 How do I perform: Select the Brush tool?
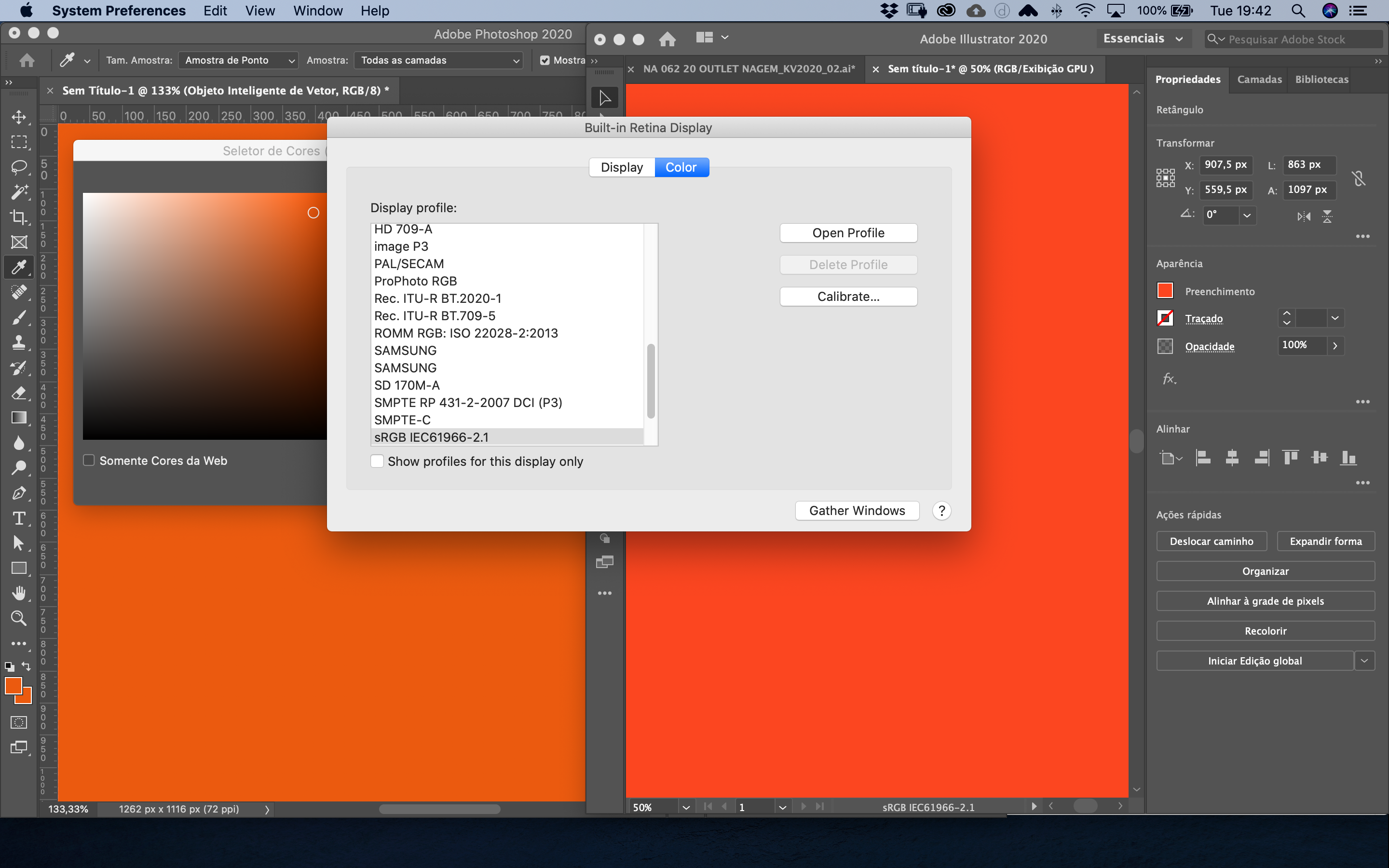click(x=19, y=317)
